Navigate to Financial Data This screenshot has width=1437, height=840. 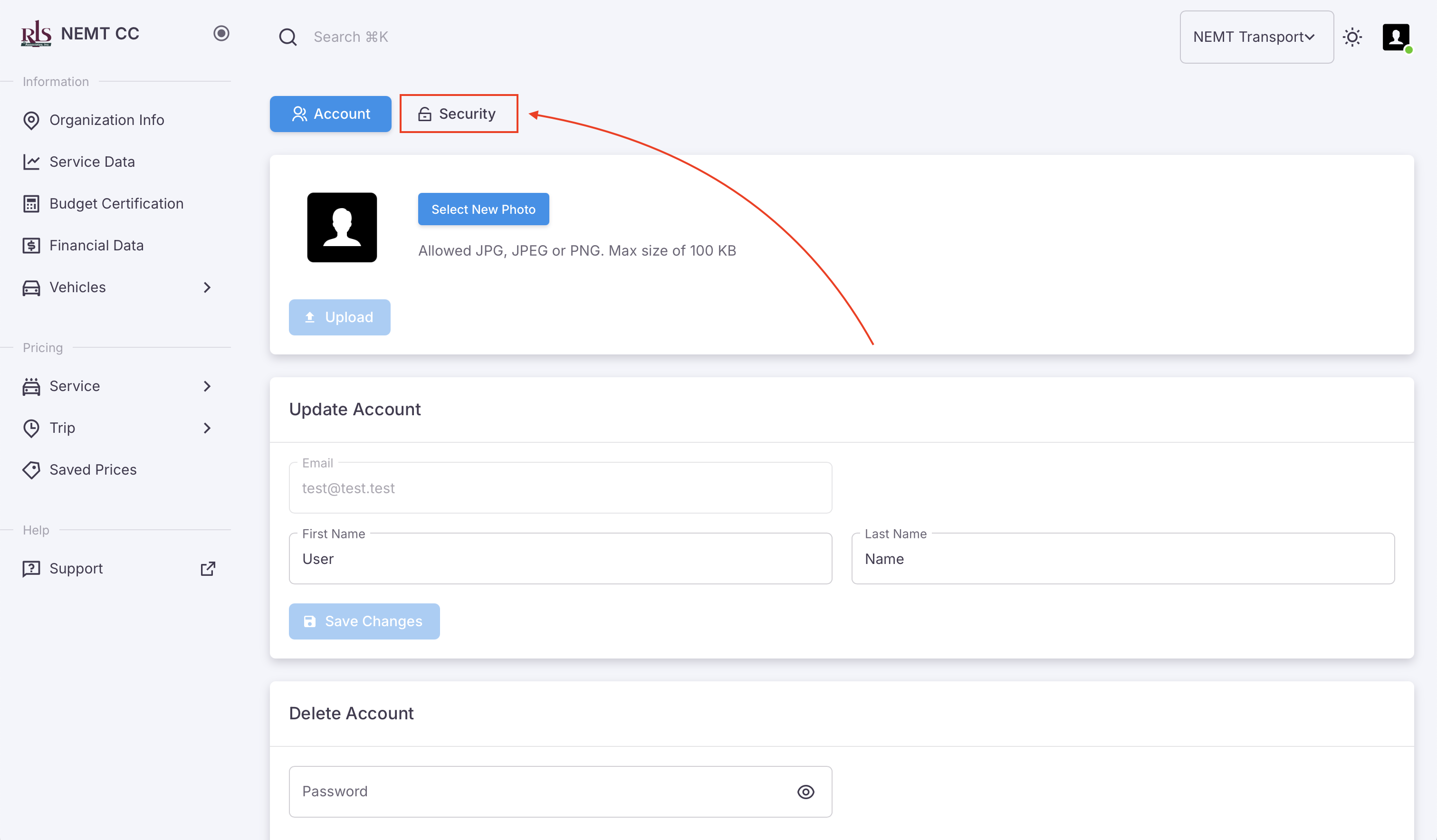pyautogui.click(x=96, y=245)
